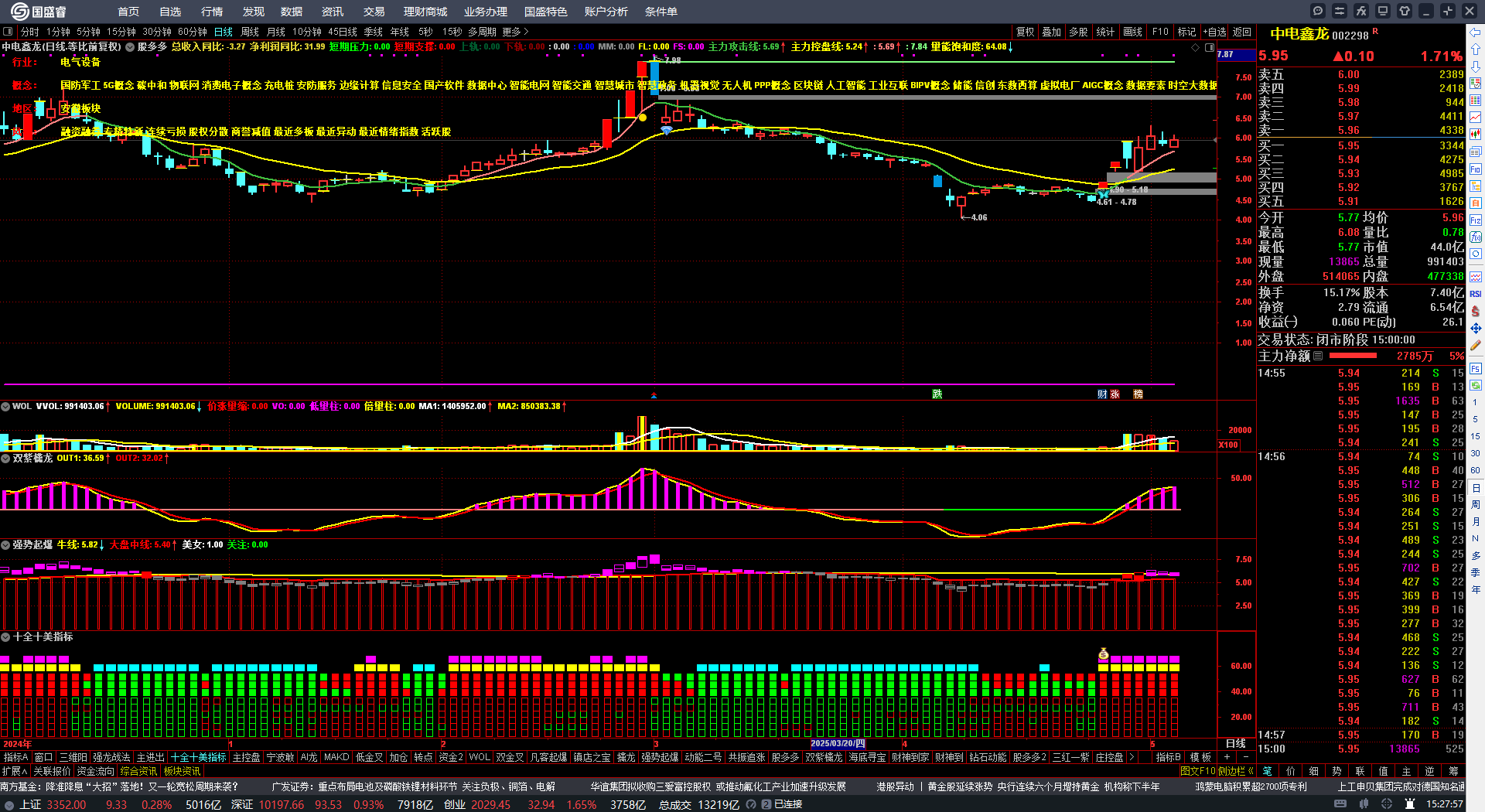Click the 国盛睿 logo at top-left
This screenshot has width=1485, height=812.
[x=39, y=12]
